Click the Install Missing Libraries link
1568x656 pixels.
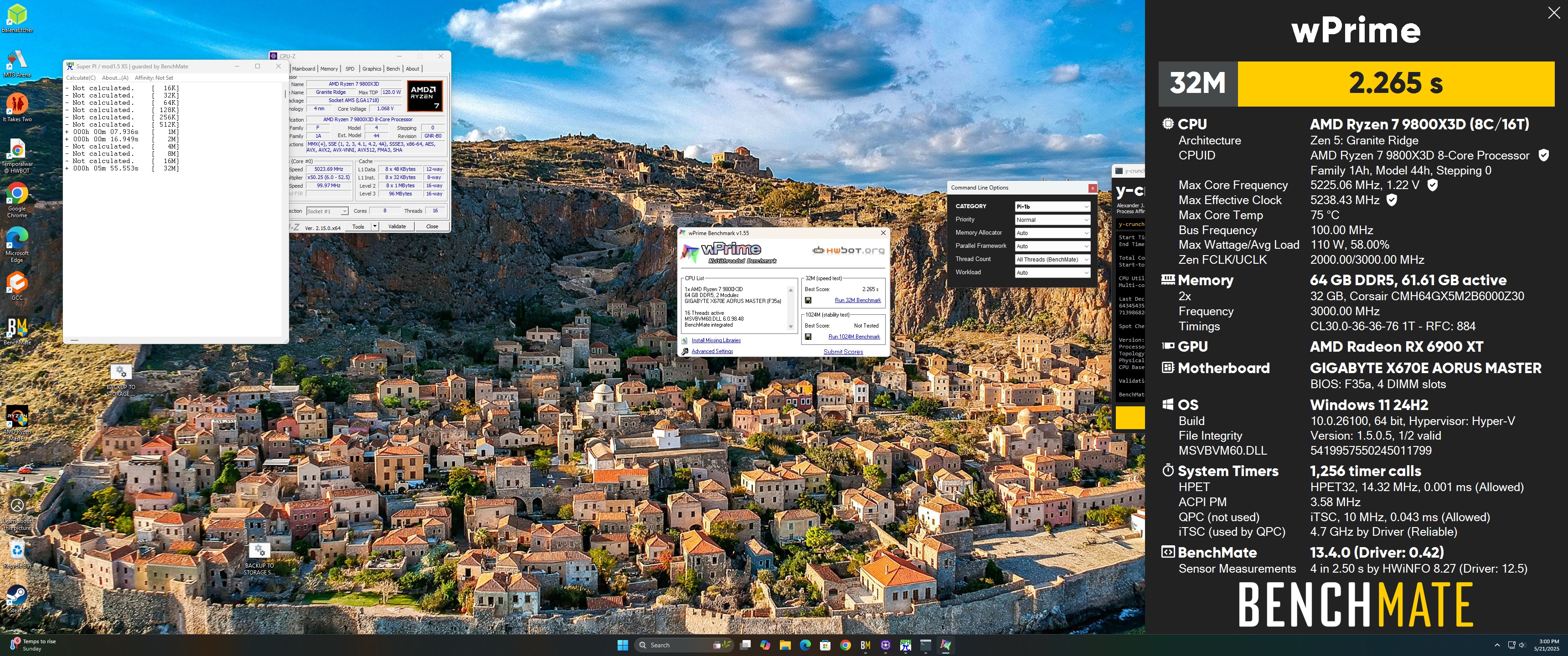coord(717,341)
